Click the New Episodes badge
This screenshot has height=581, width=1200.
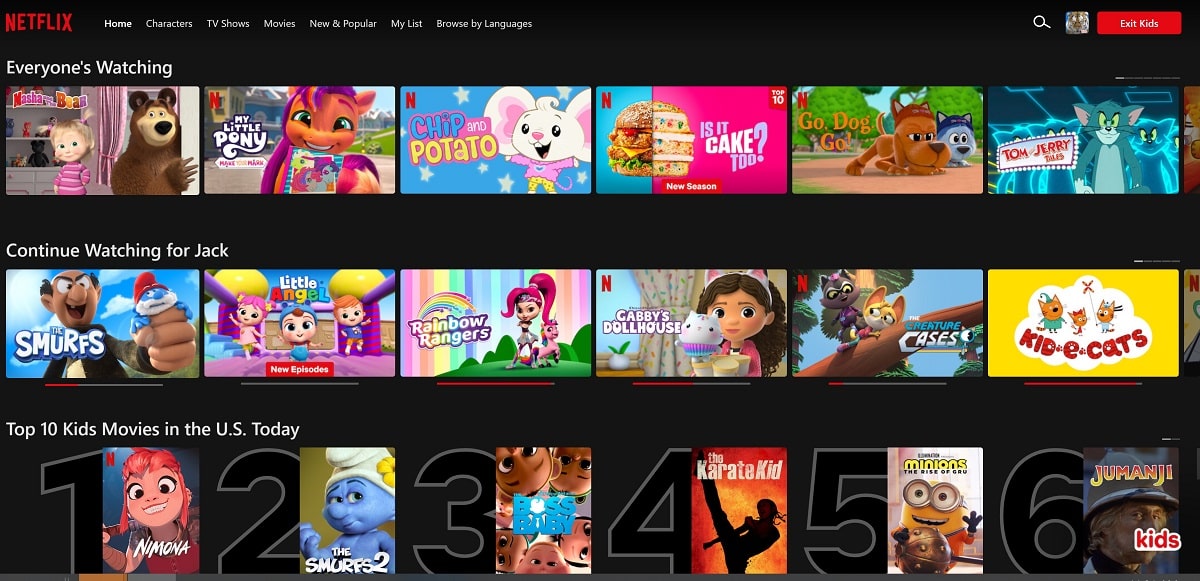(x=299, y=369)
